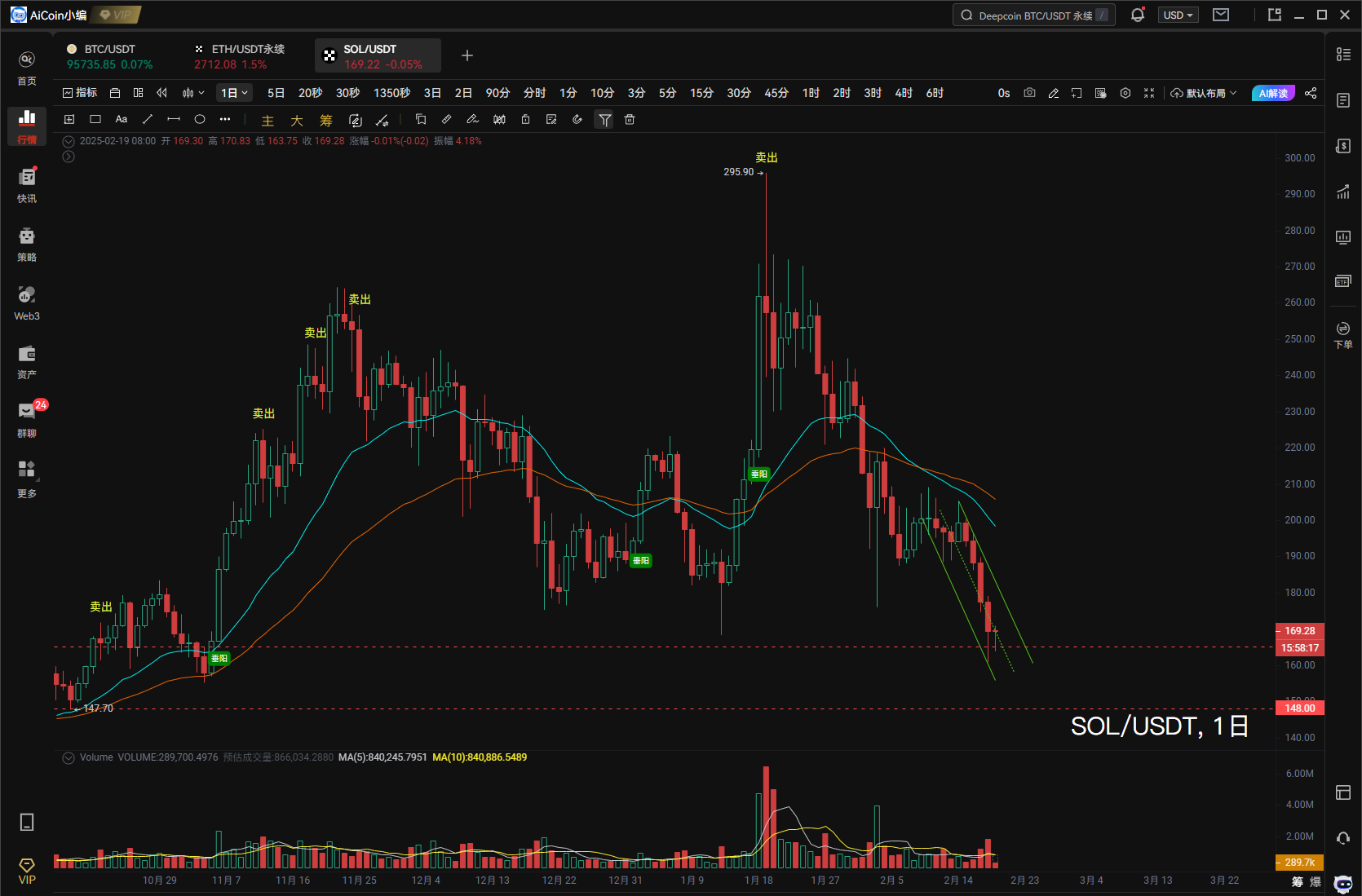The height and width of the screenshot is (896, 1362).
Task: Click the 0s refresh interval button
Action: pos(1004,93)
